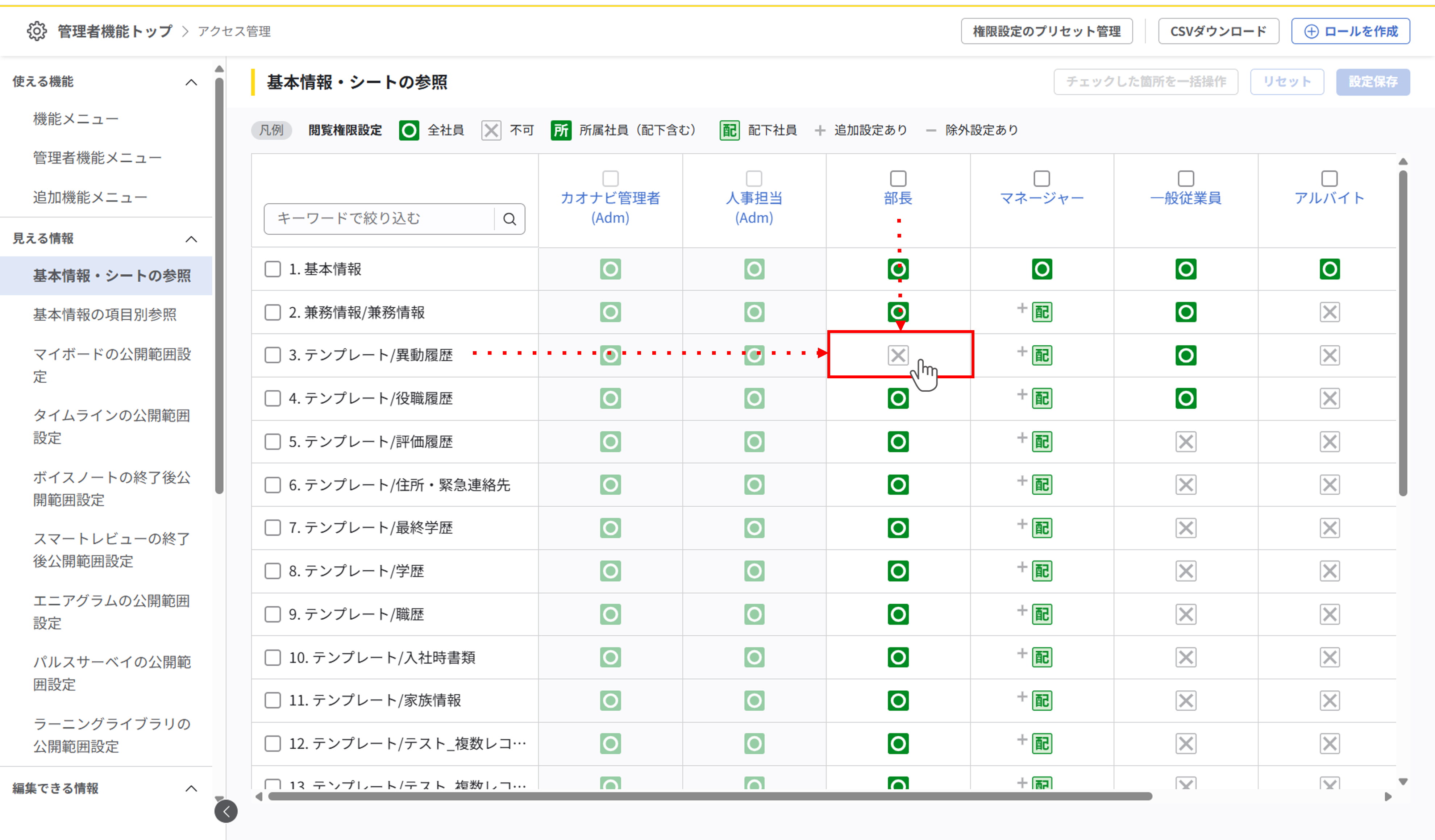Check the アルバイト column header checkbox
This screenshot has width=1435, height=840.
pyautogui.click(x=1330, y=179)
